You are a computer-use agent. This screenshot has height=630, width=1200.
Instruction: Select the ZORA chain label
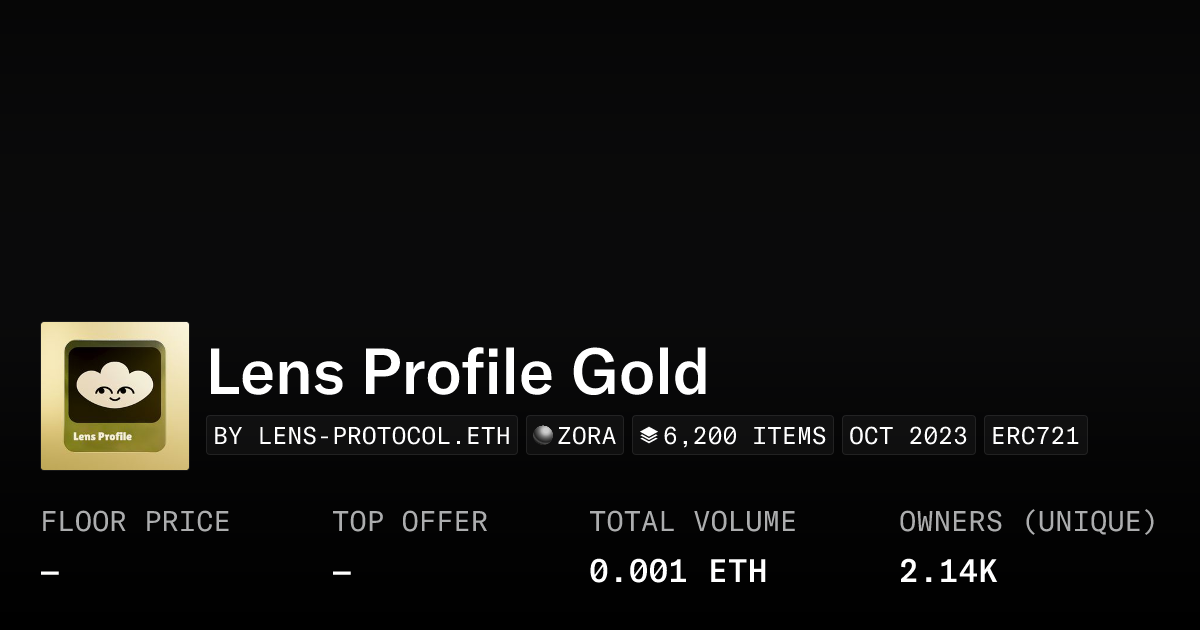(587, 436)
